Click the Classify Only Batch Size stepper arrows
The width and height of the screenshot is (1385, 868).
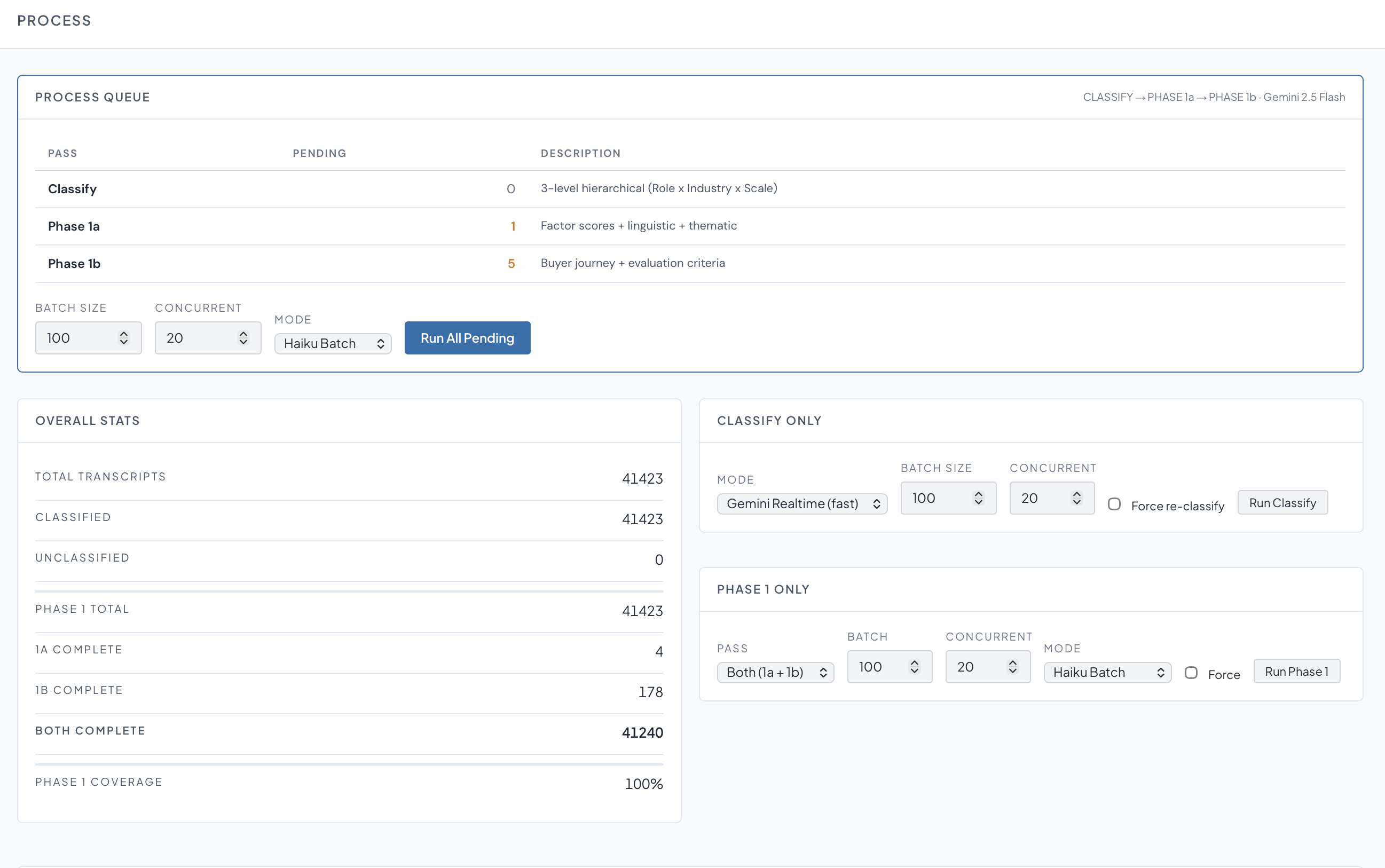pos(979,498)
